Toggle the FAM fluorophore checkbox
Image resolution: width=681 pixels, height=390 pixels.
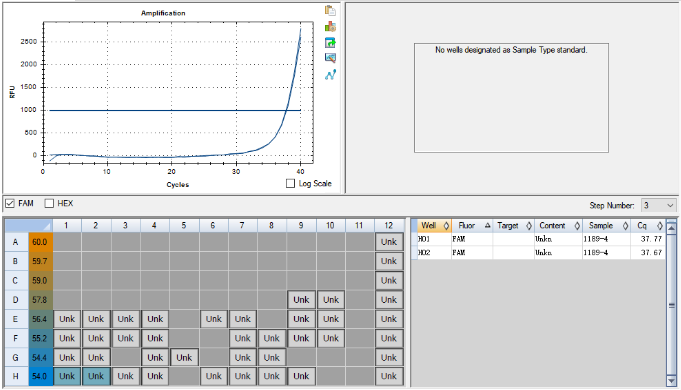(x=10, y=203)
